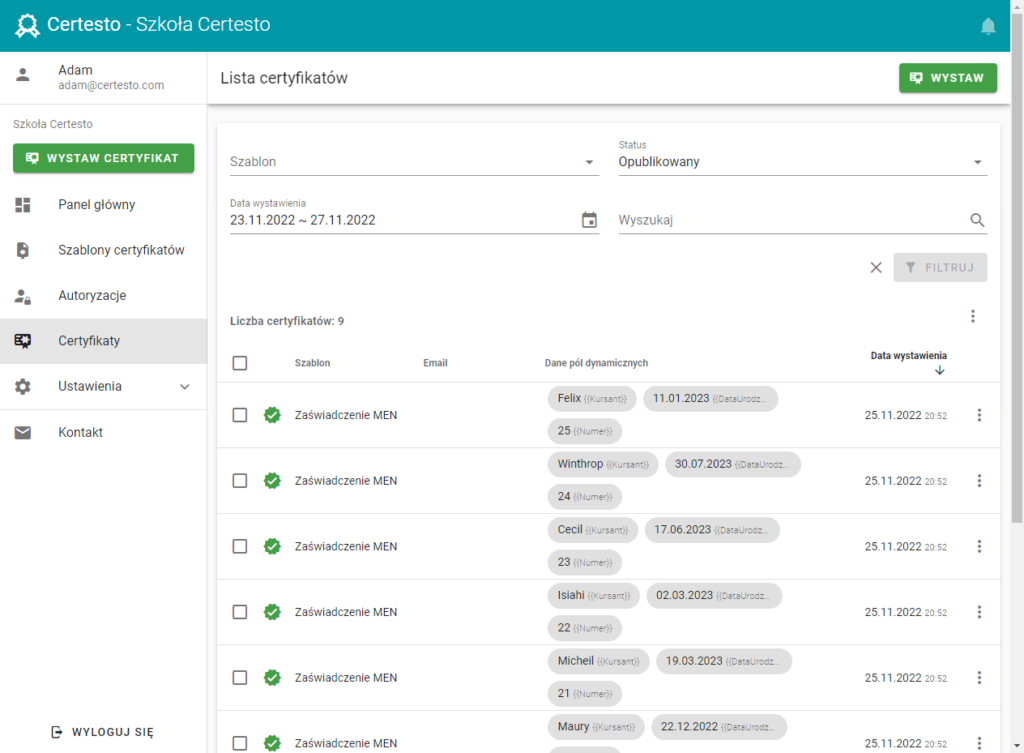This screenshot has width=1024, height=753.
Task: Click the 11.01.2023 date chip
Action: point(710,398)
